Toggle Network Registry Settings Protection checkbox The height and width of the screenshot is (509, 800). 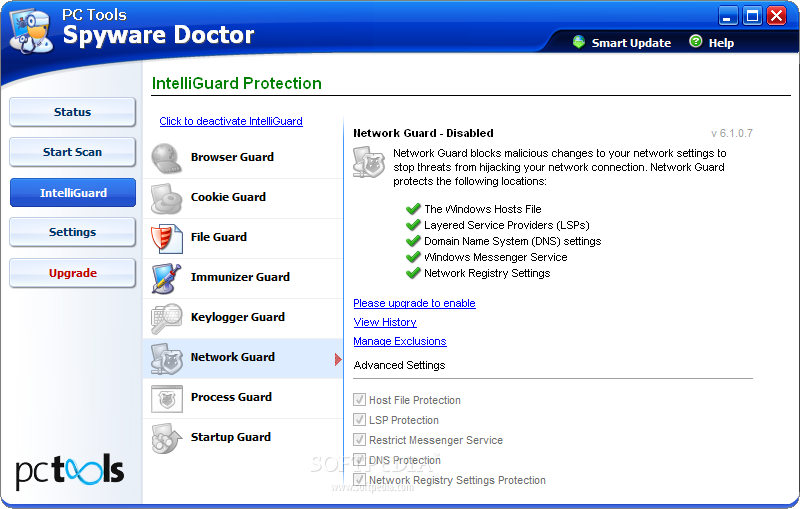click(359, 479)
